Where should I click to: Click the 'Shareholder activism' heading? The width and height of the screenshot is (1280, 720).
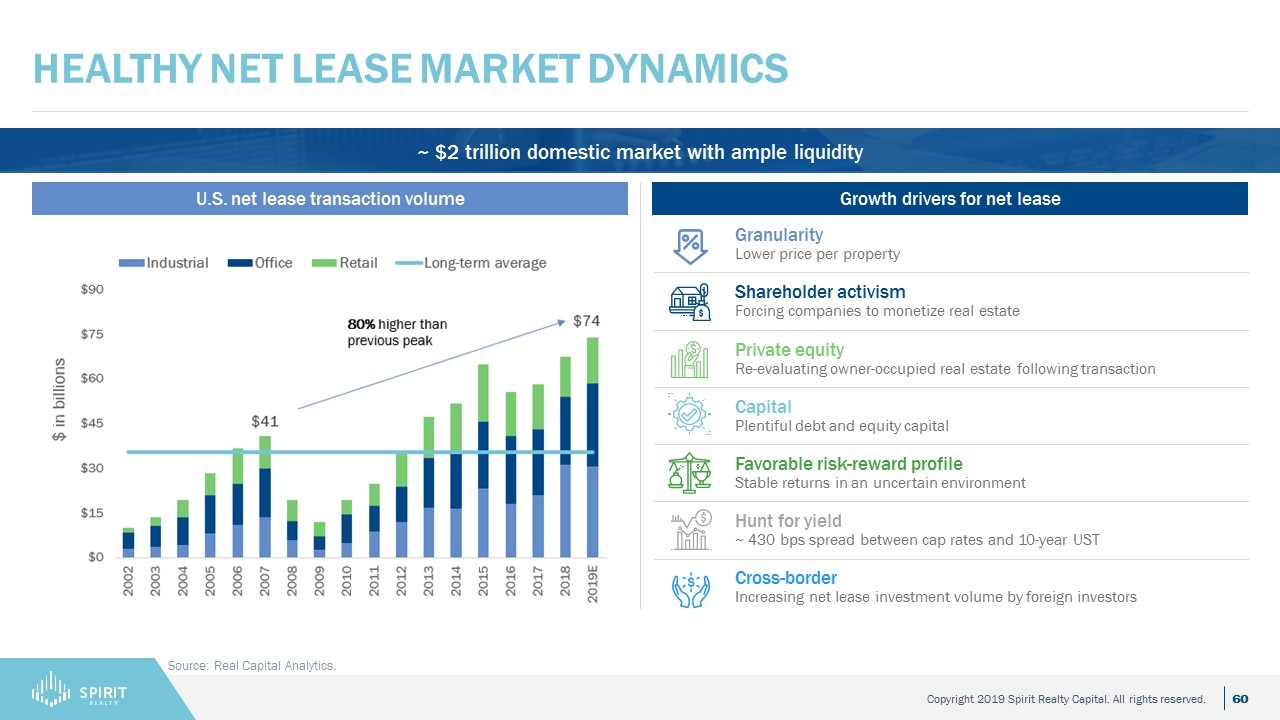(820, 292)
